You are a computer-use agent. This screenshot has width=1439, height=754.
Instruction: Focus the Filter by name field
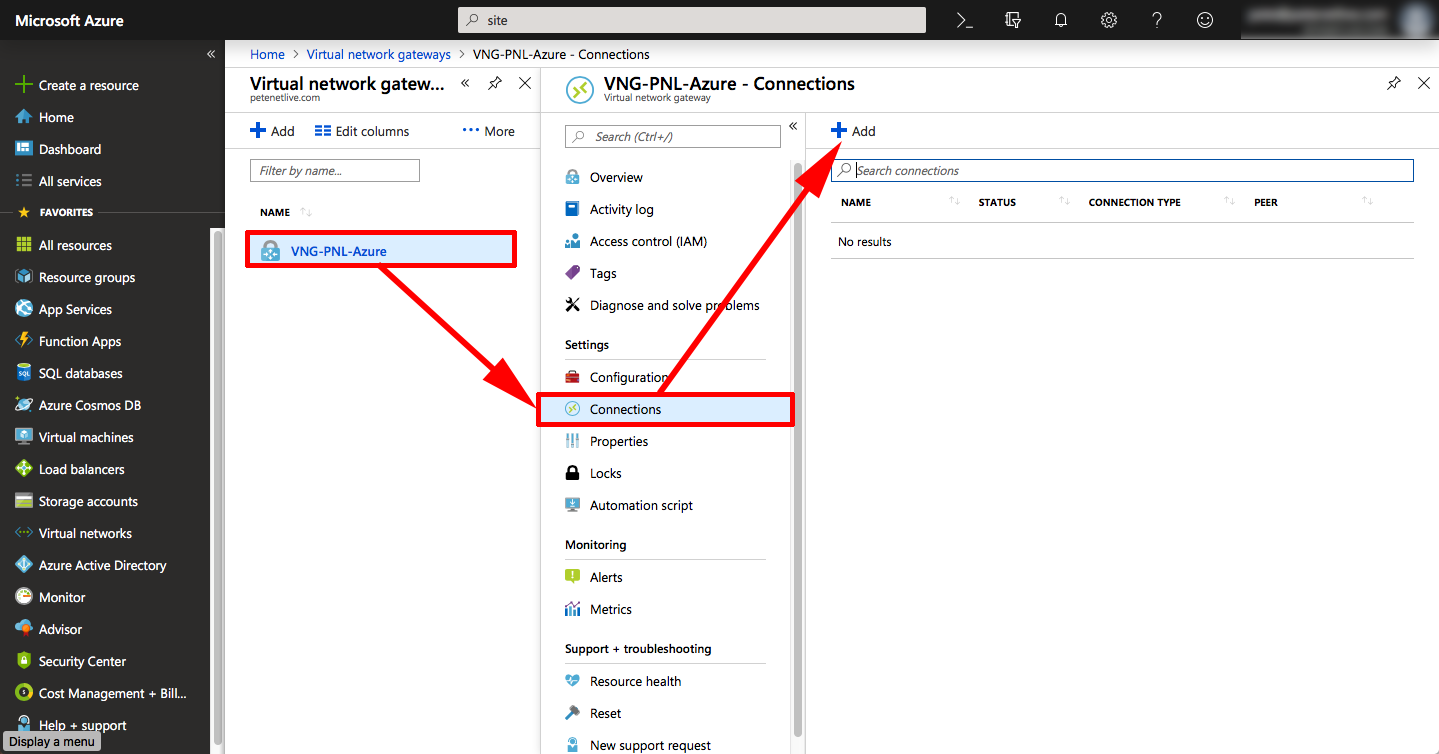point(335,171)
